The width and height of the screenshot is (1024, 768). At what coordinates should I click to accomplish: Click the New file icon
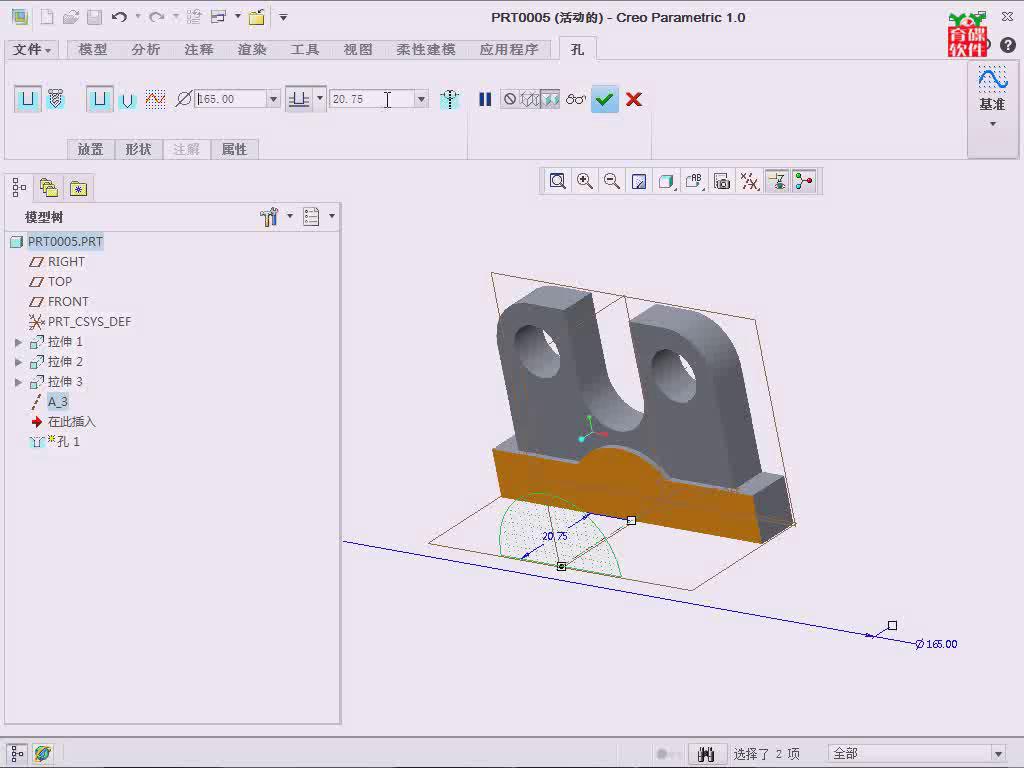[46, 17]
